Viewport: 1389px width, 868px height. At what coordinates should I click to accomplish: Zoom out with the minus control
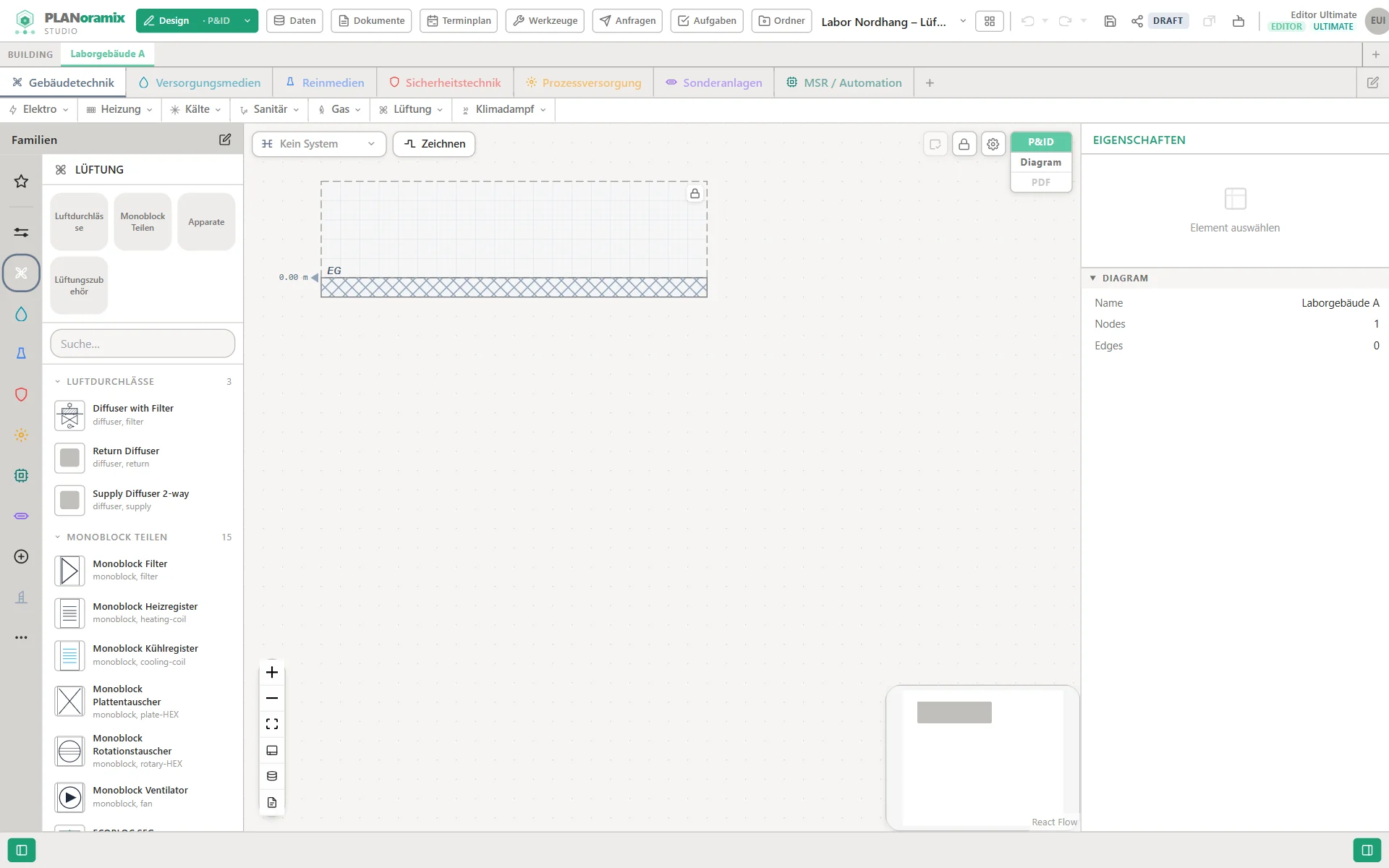(272, 698)
